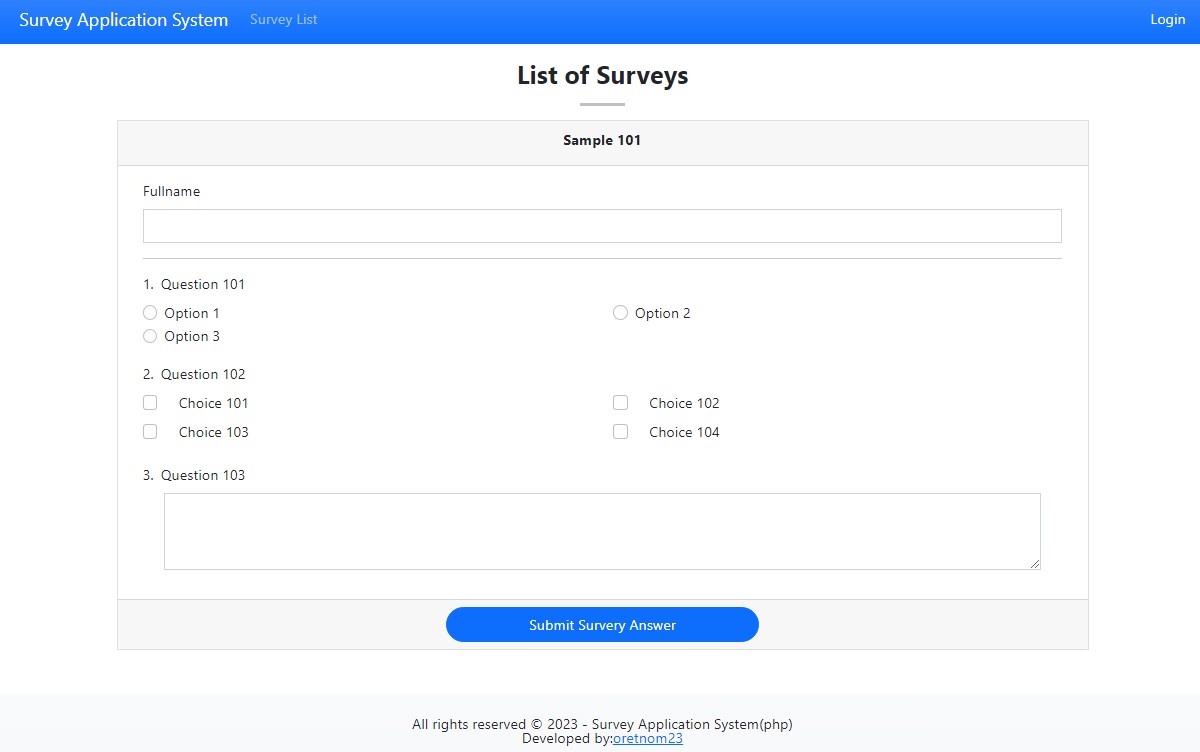
Task: Tick the Choice 102 checkbox
Action: tap(620, 403)
